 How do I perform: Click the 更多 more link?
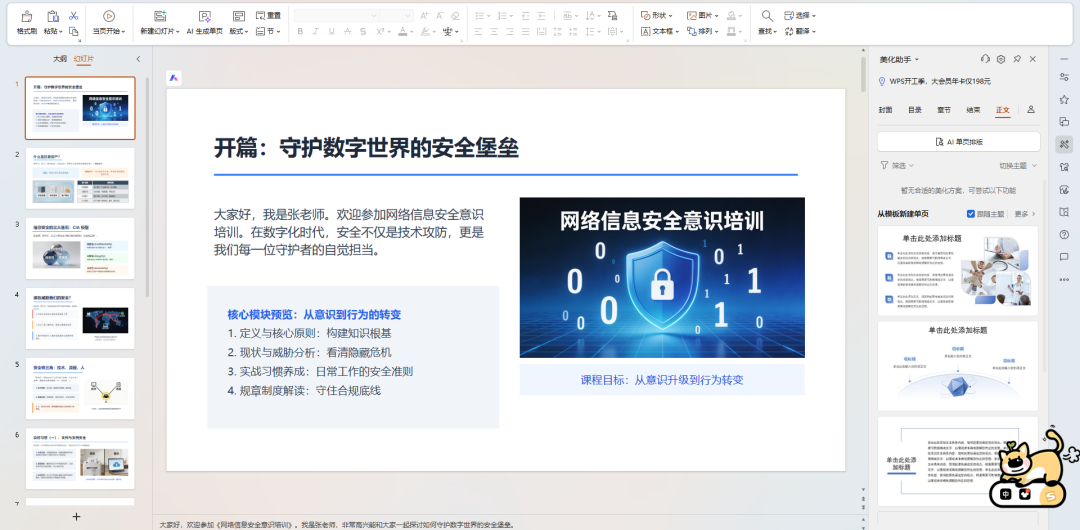(x=1025, y=214)
